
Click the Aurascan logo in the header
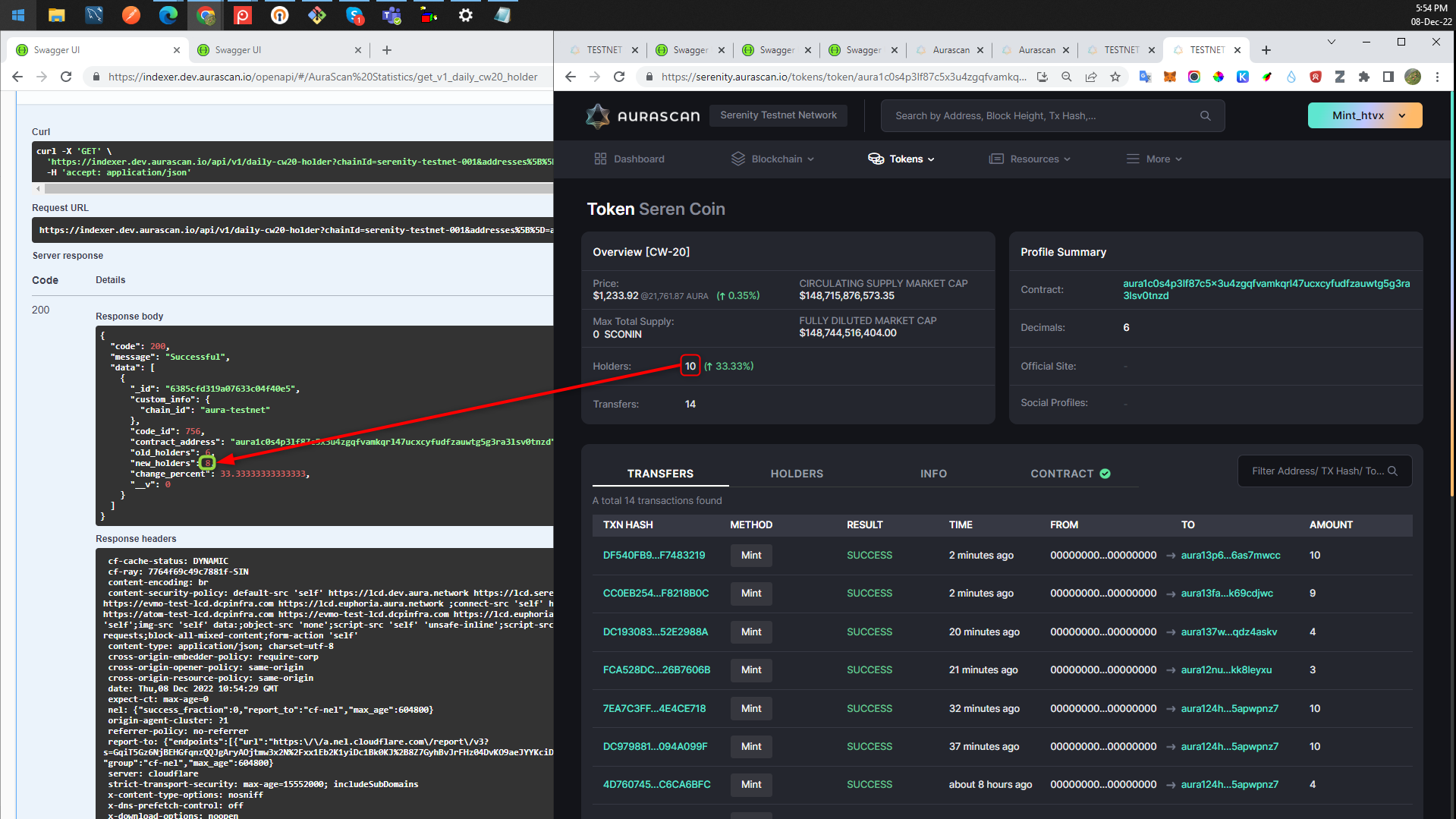[x=643, y=116]
